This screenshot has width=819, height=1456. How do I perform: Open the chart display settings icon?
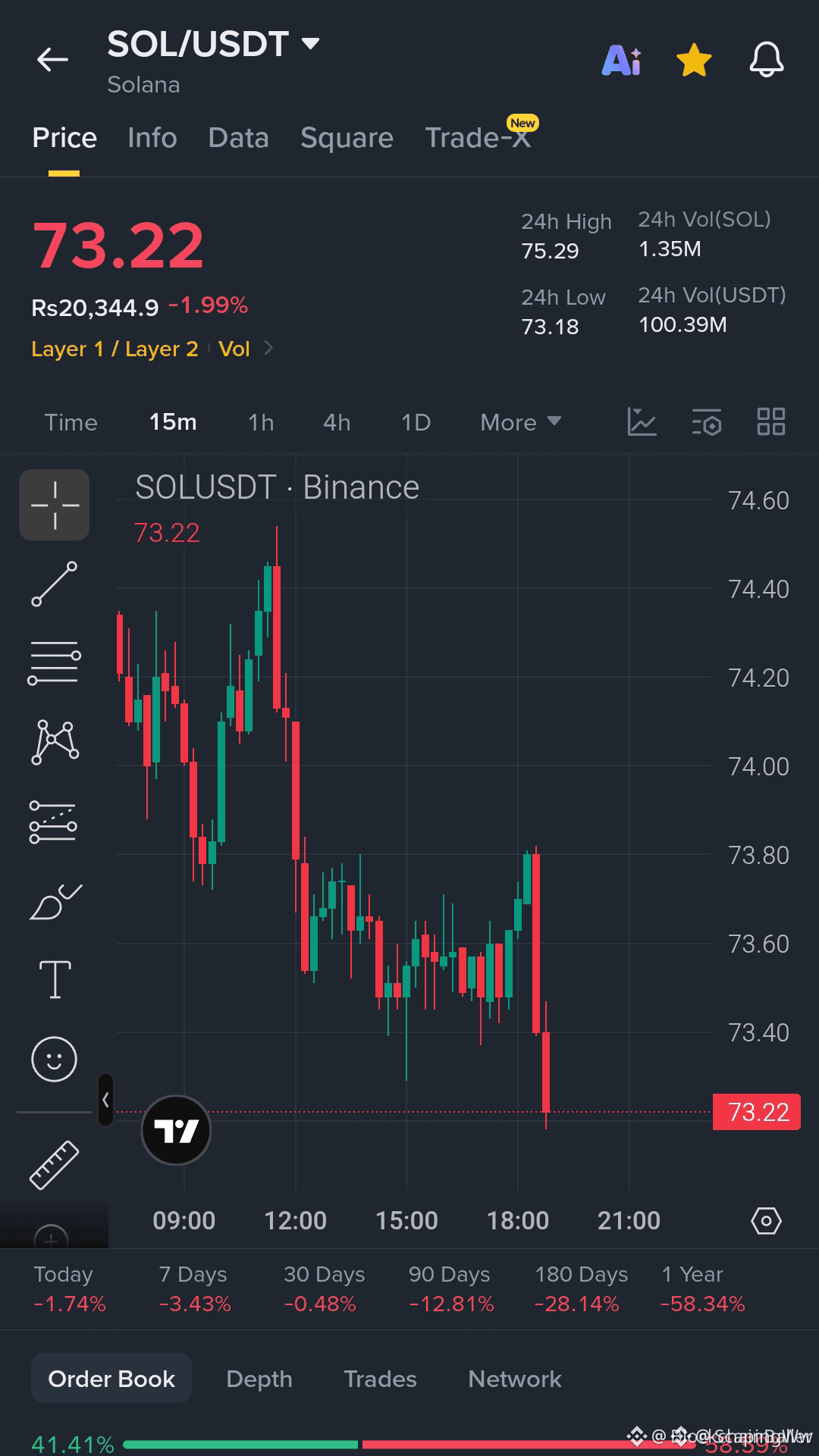tap(707, 422)
